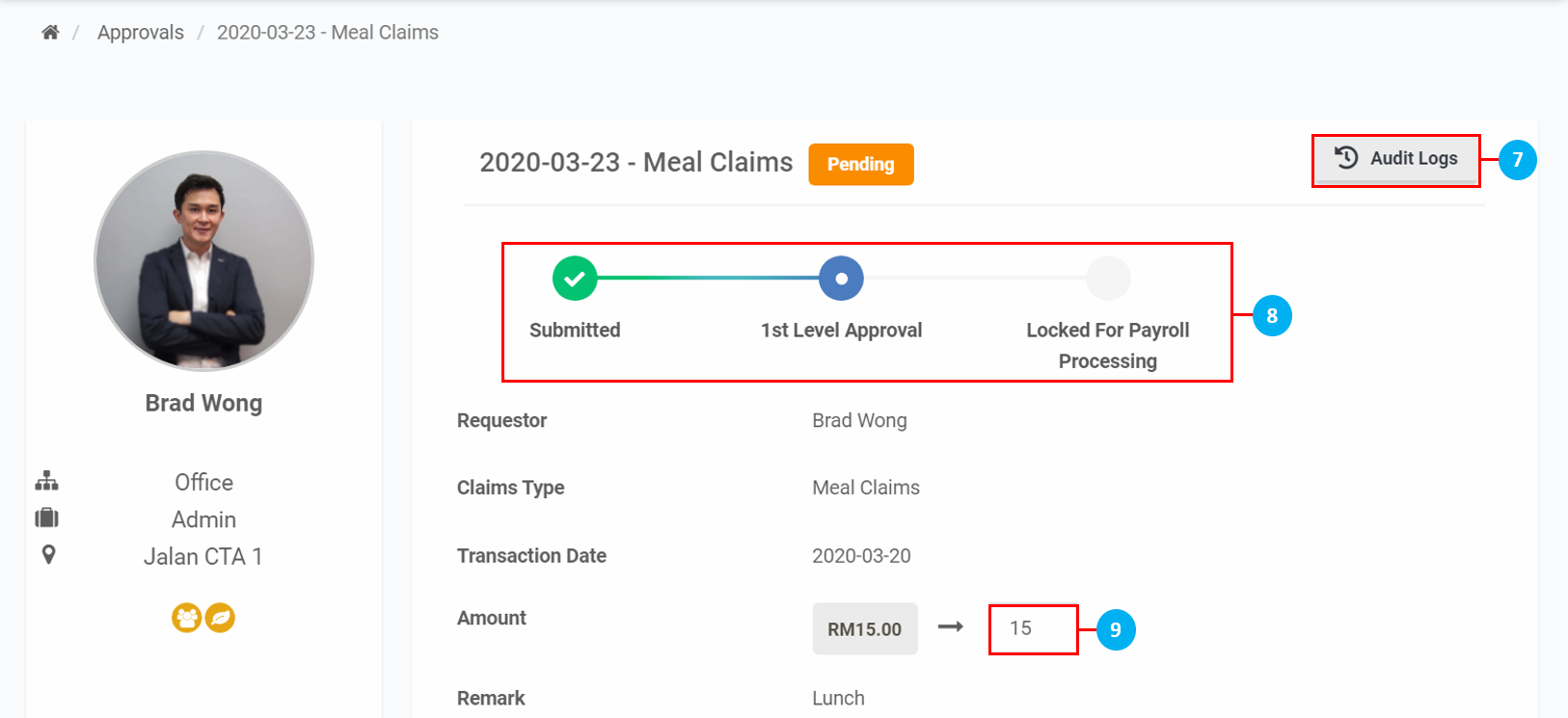Open the Audit Logs button
Viewport: 1568px width, 718px height.
coord(1395,159)
